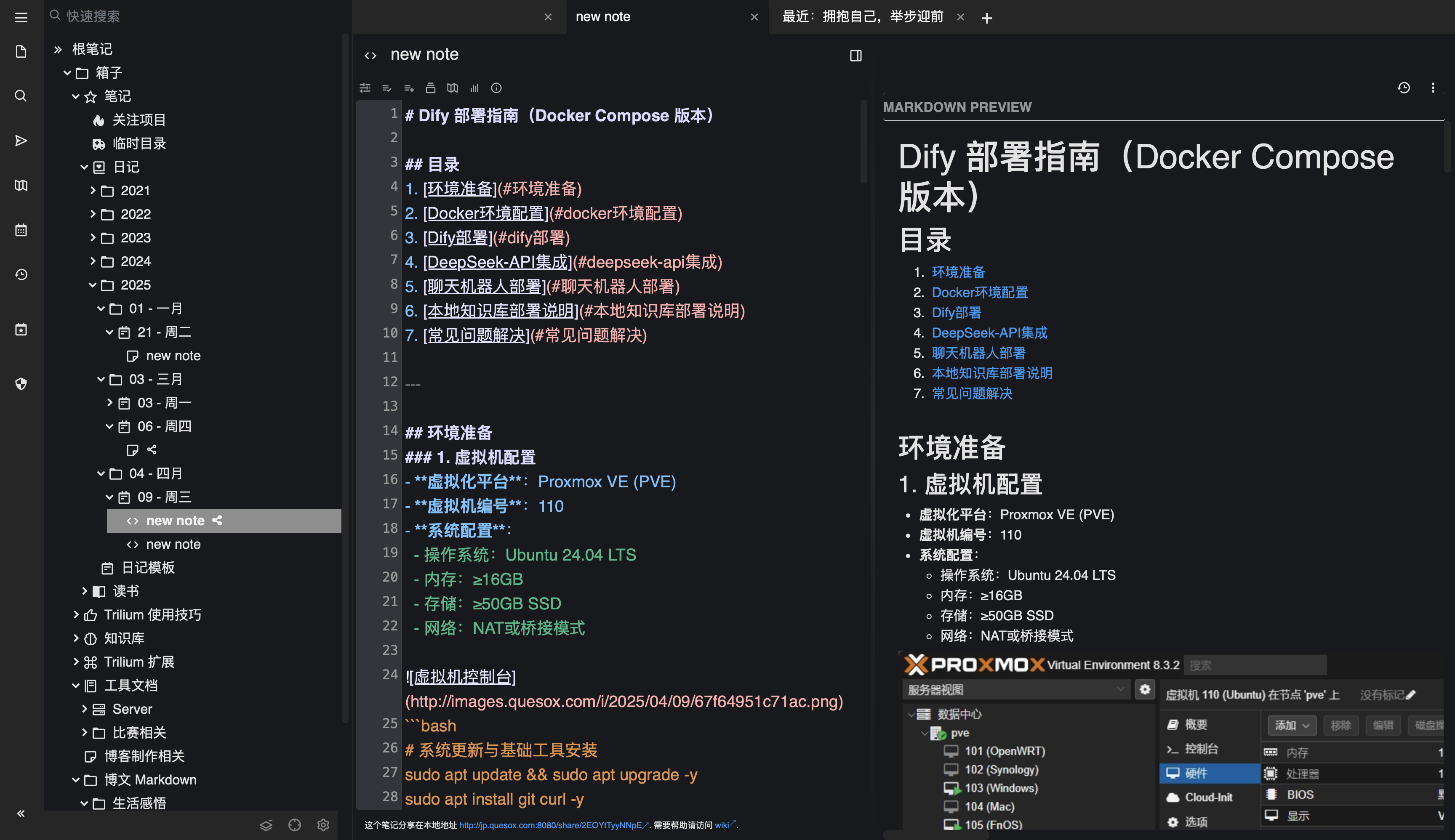
Task: Follow 常见问题解决 link in the preview
Action: [972, 393]
